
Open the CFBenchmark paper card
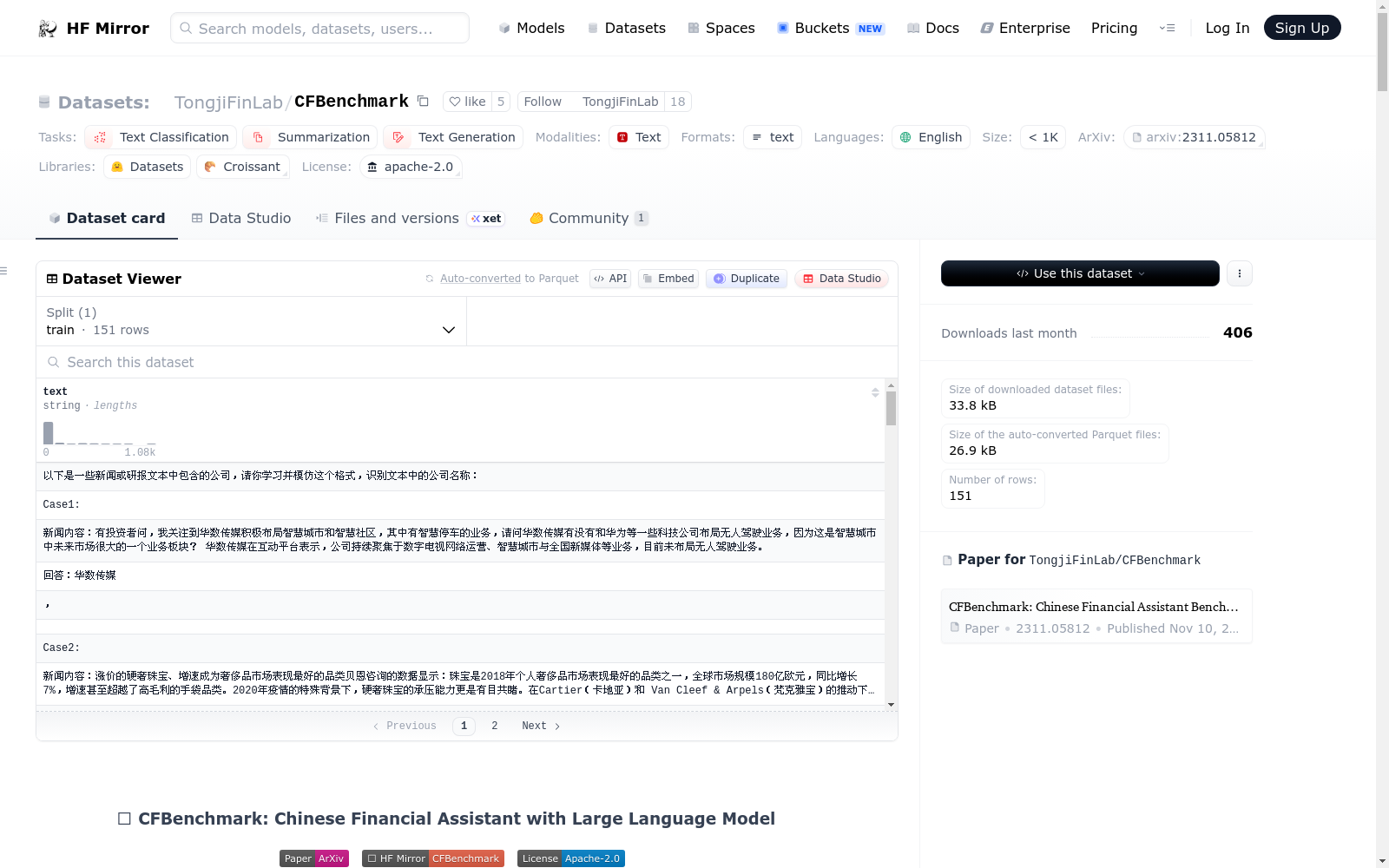point(1096,616)
